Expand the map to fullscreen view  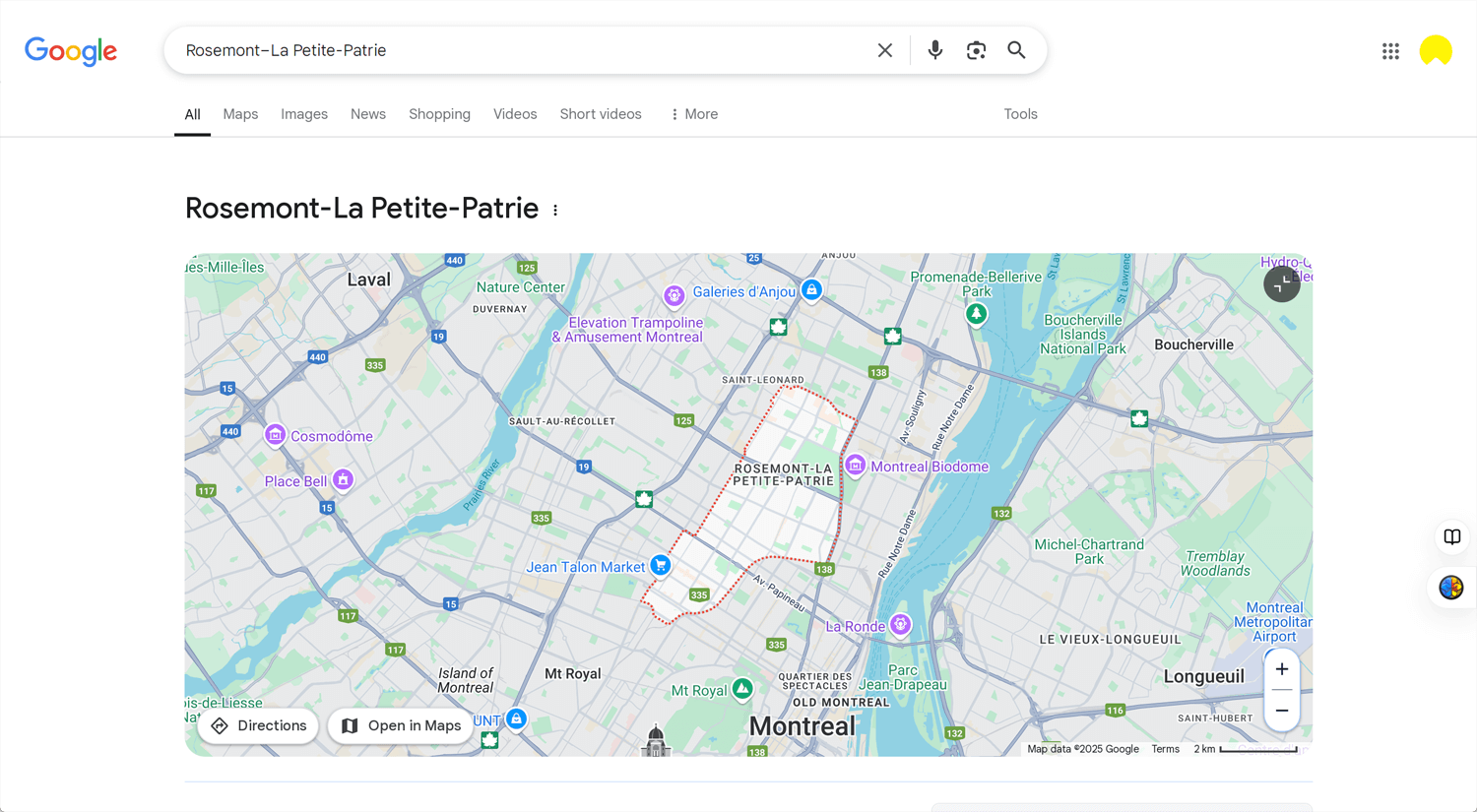[1281, 284]
